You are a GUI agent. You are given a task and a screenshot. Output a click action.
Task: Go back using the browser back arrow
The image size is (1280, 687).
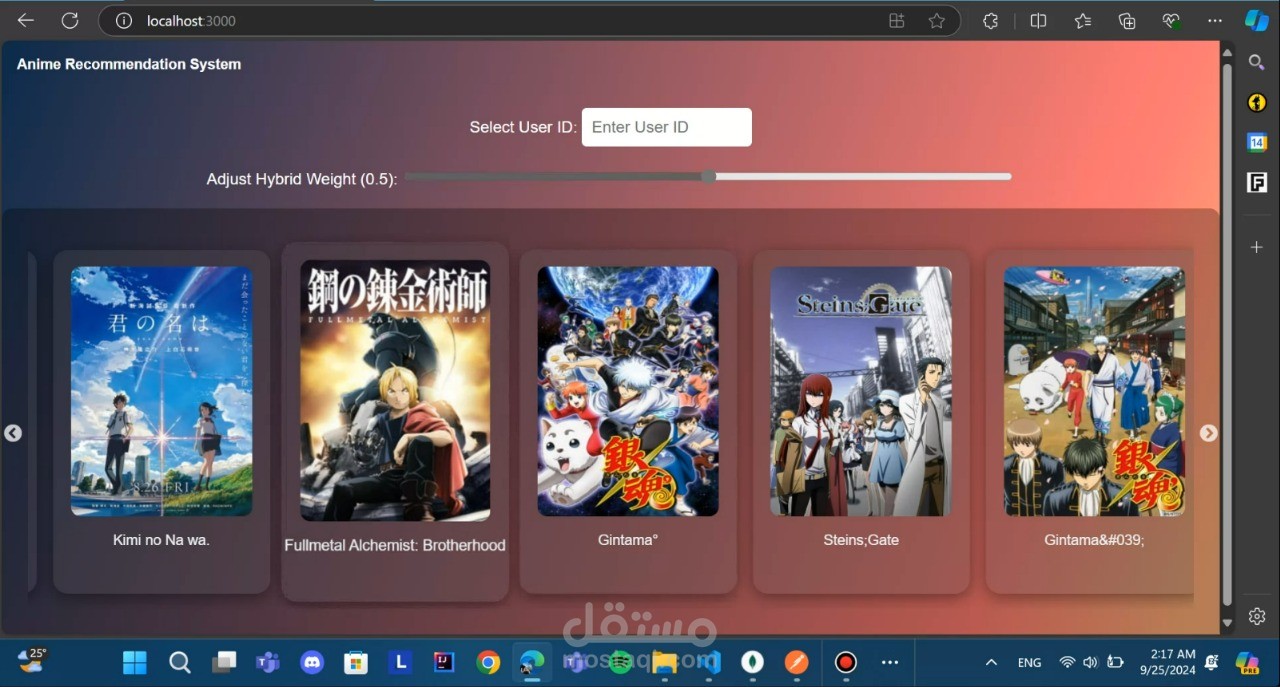click(x=25, y=20)
